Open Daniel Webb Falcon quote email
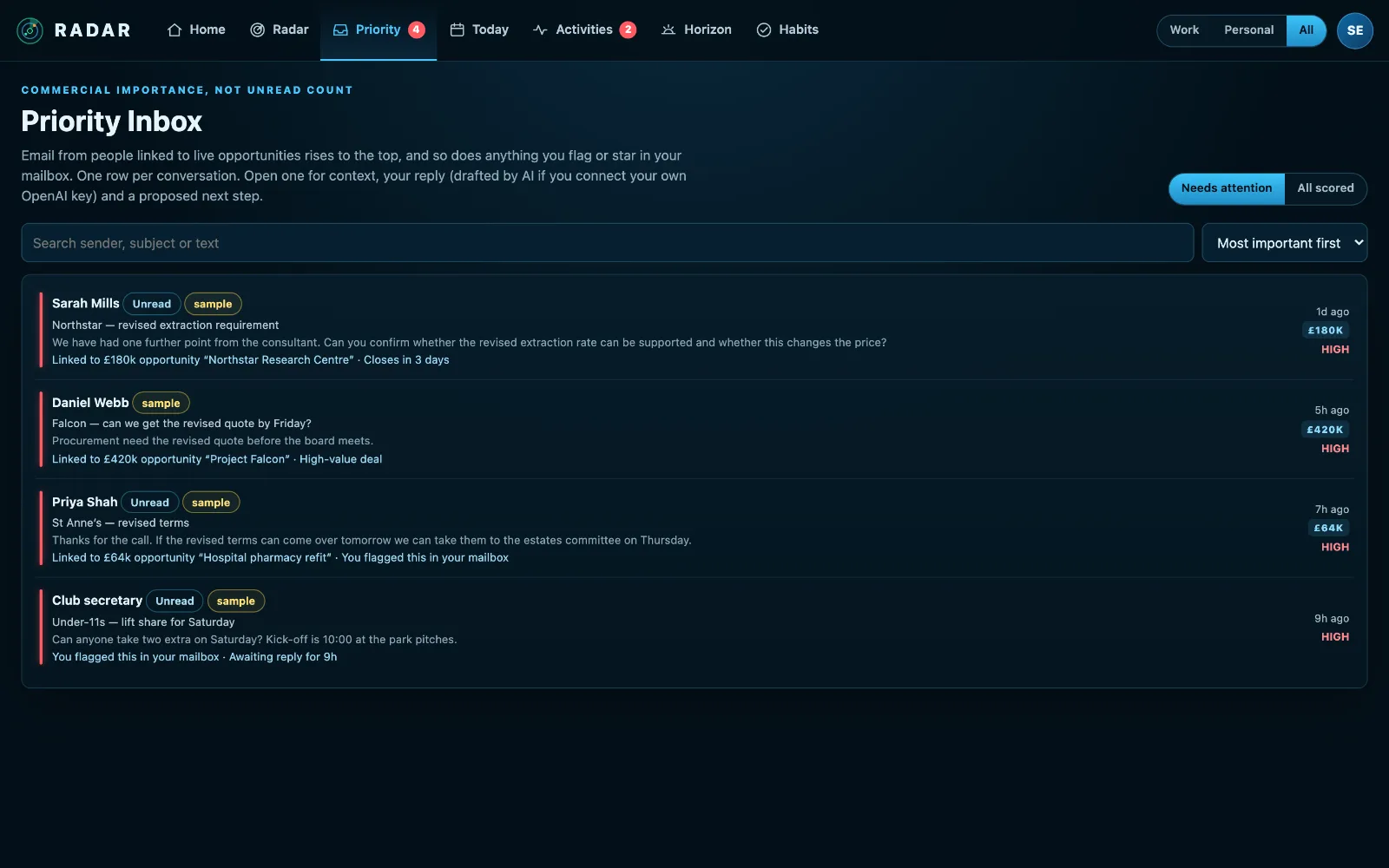 click(694, 430)
